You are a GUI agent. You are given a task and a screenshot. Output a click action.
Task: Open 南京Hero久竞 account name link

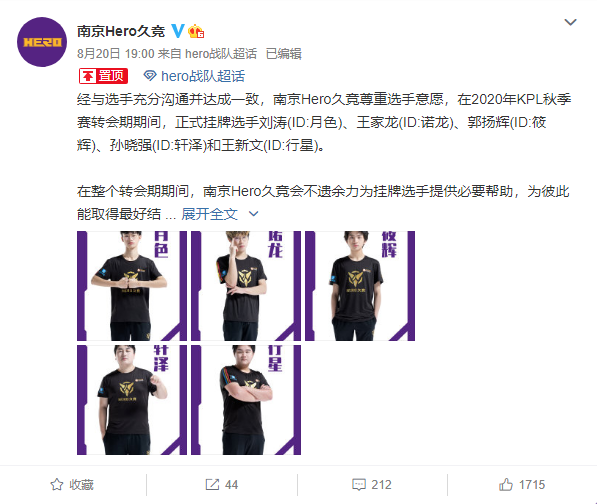point(121,31)
